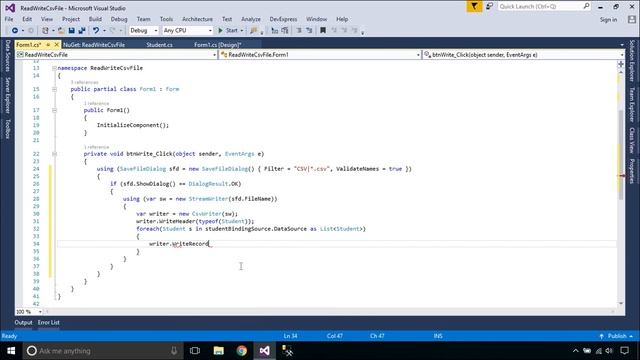640x360 pixels.
Task: Open Task View on the taskbar
Action: (x=195, y=351)
